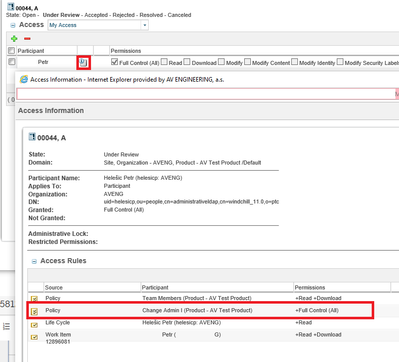Click the green plus add participant icon
Viewport: 399px width, 362px height.
14,39
